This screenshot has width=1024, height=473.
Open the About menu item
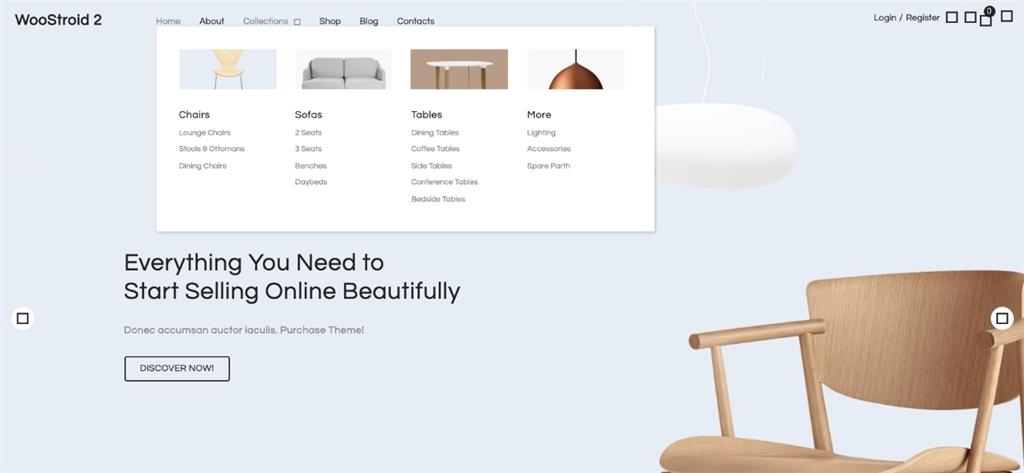212,21
